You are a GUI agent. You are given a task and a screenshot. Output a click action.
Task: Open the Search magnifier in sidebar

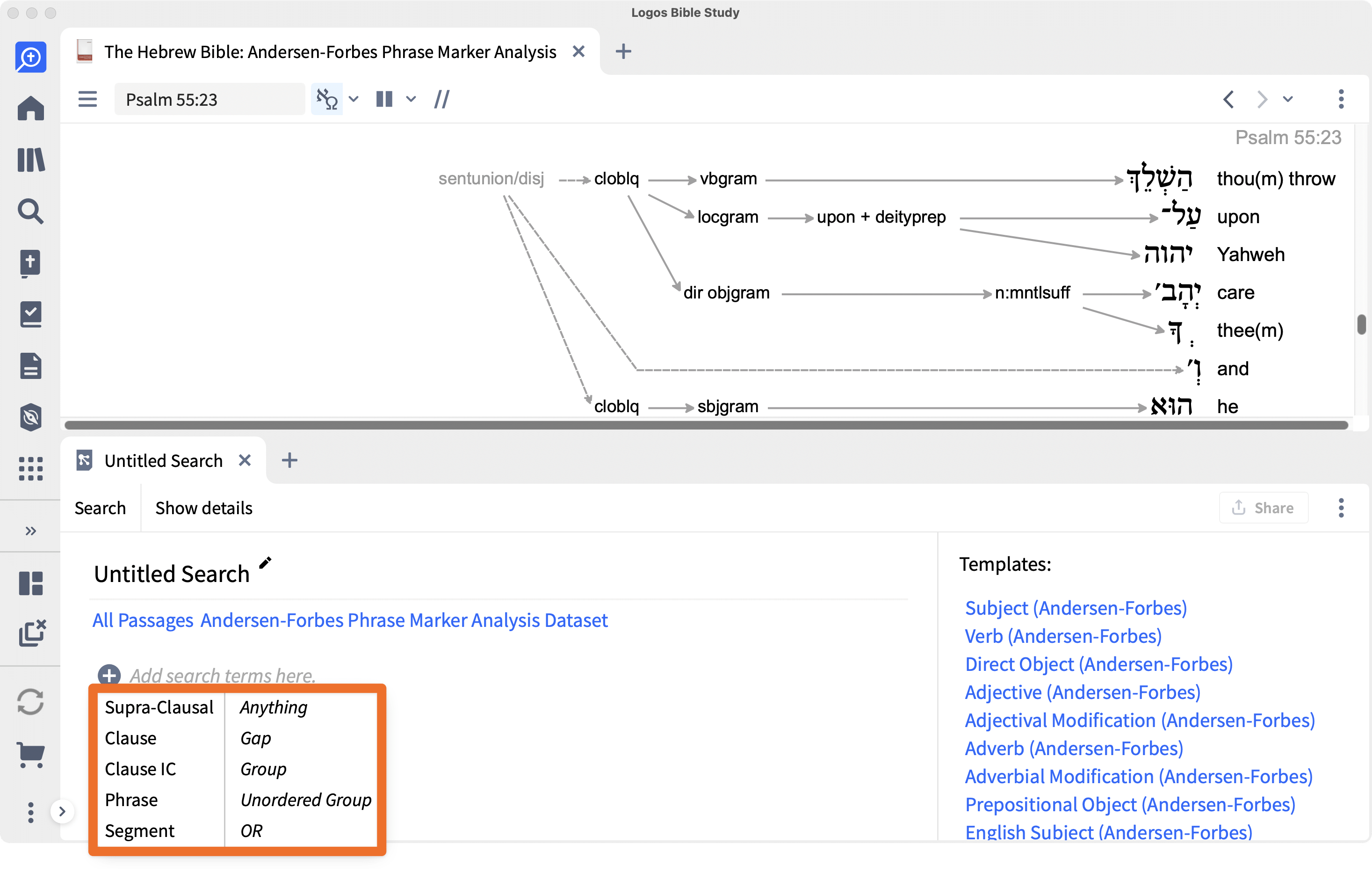[x=31, y=211]
